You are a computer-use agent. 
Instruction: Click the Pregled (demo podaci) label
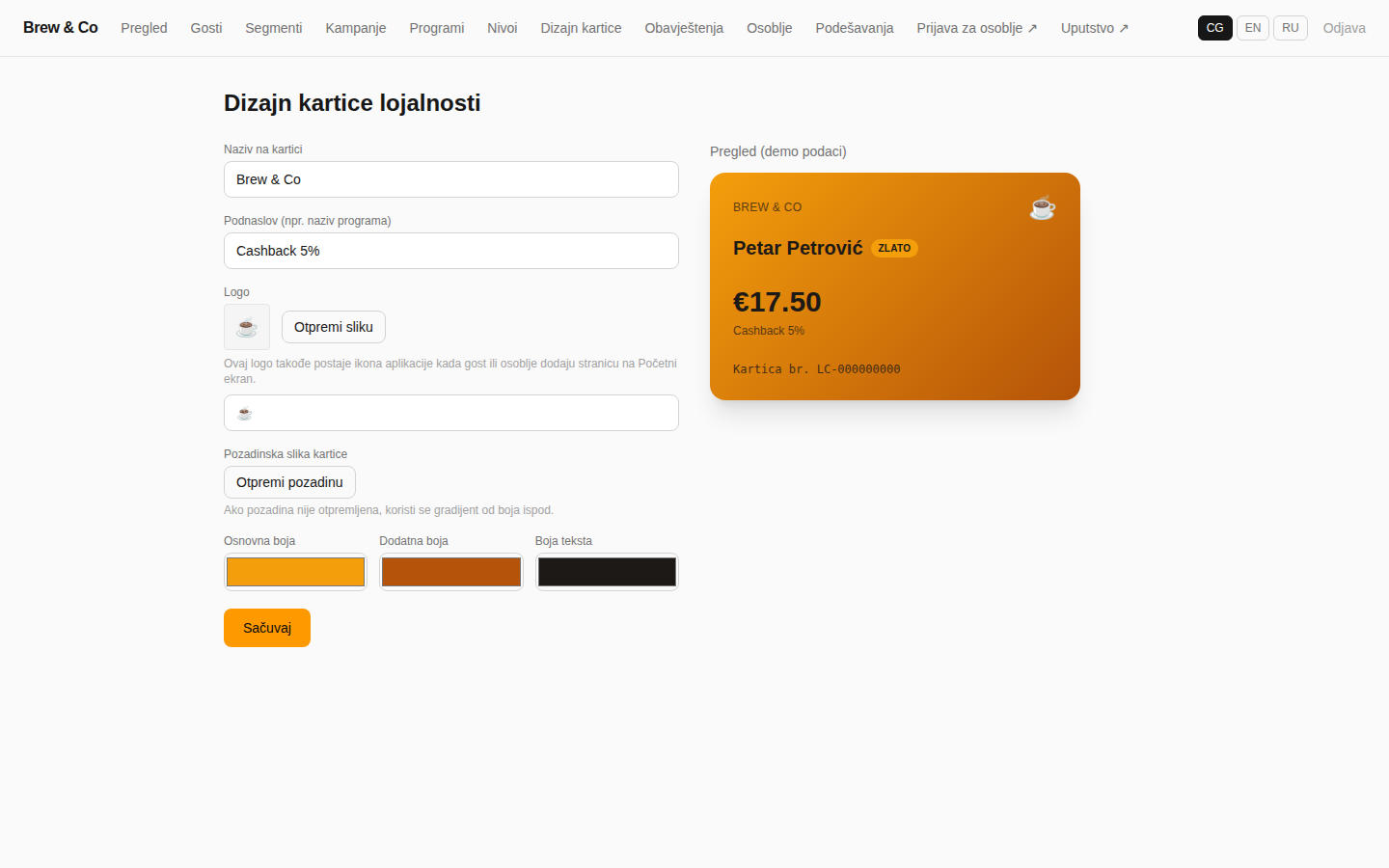pyautogui.click(x=778, y=151)
